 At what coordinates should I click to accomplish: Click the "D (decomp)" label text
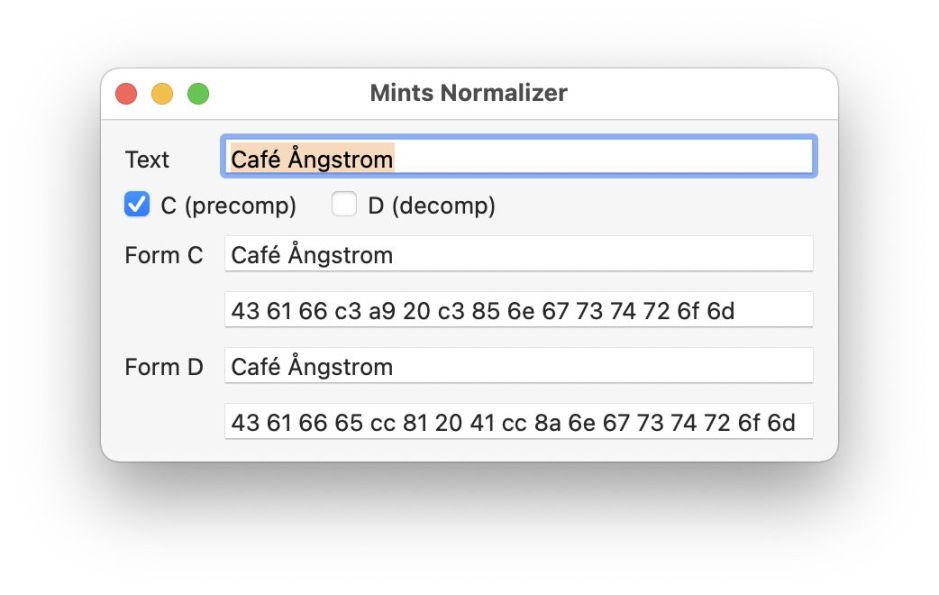point(431,206)
